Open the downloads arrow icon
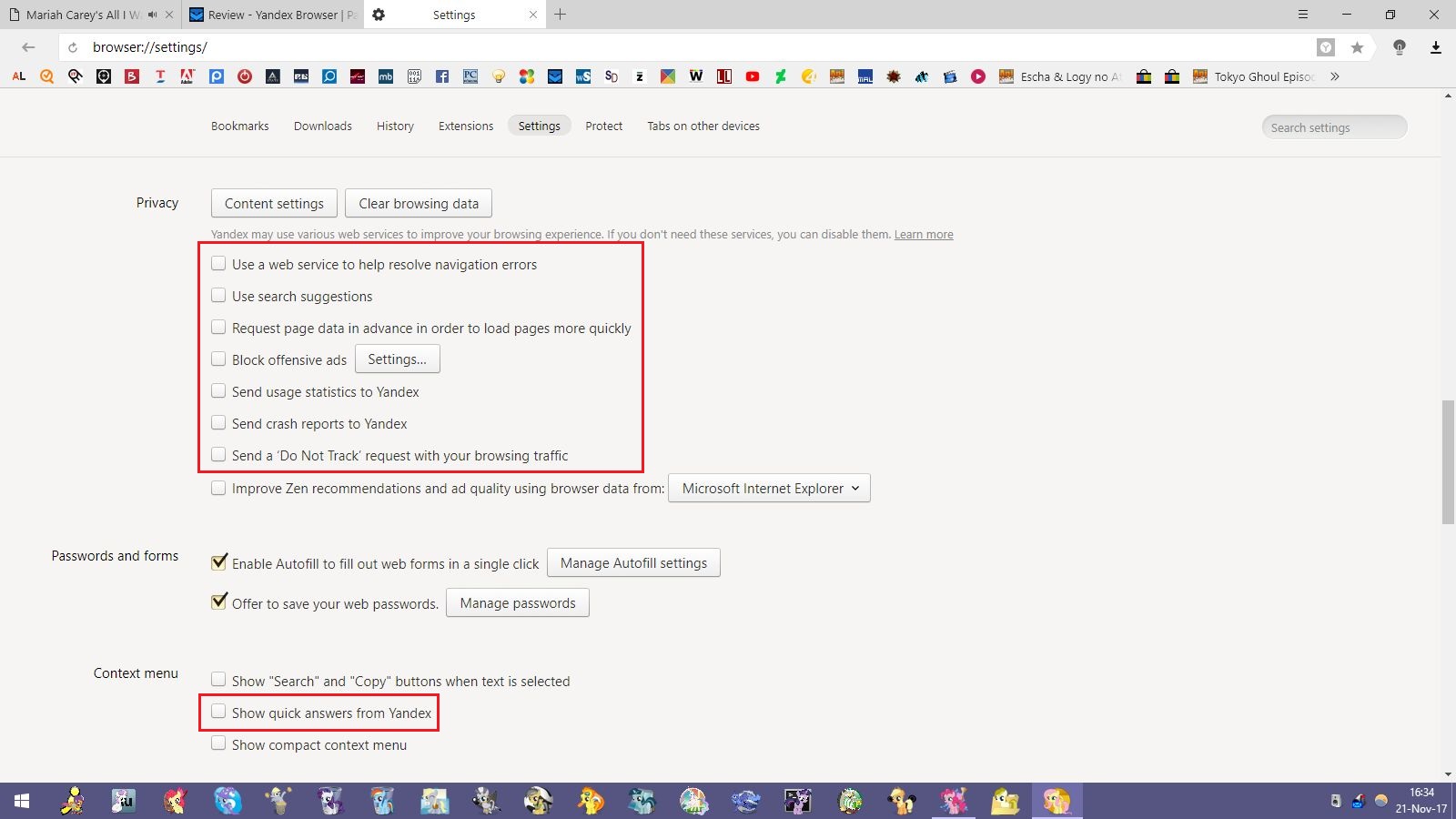 coord(1436,47)
